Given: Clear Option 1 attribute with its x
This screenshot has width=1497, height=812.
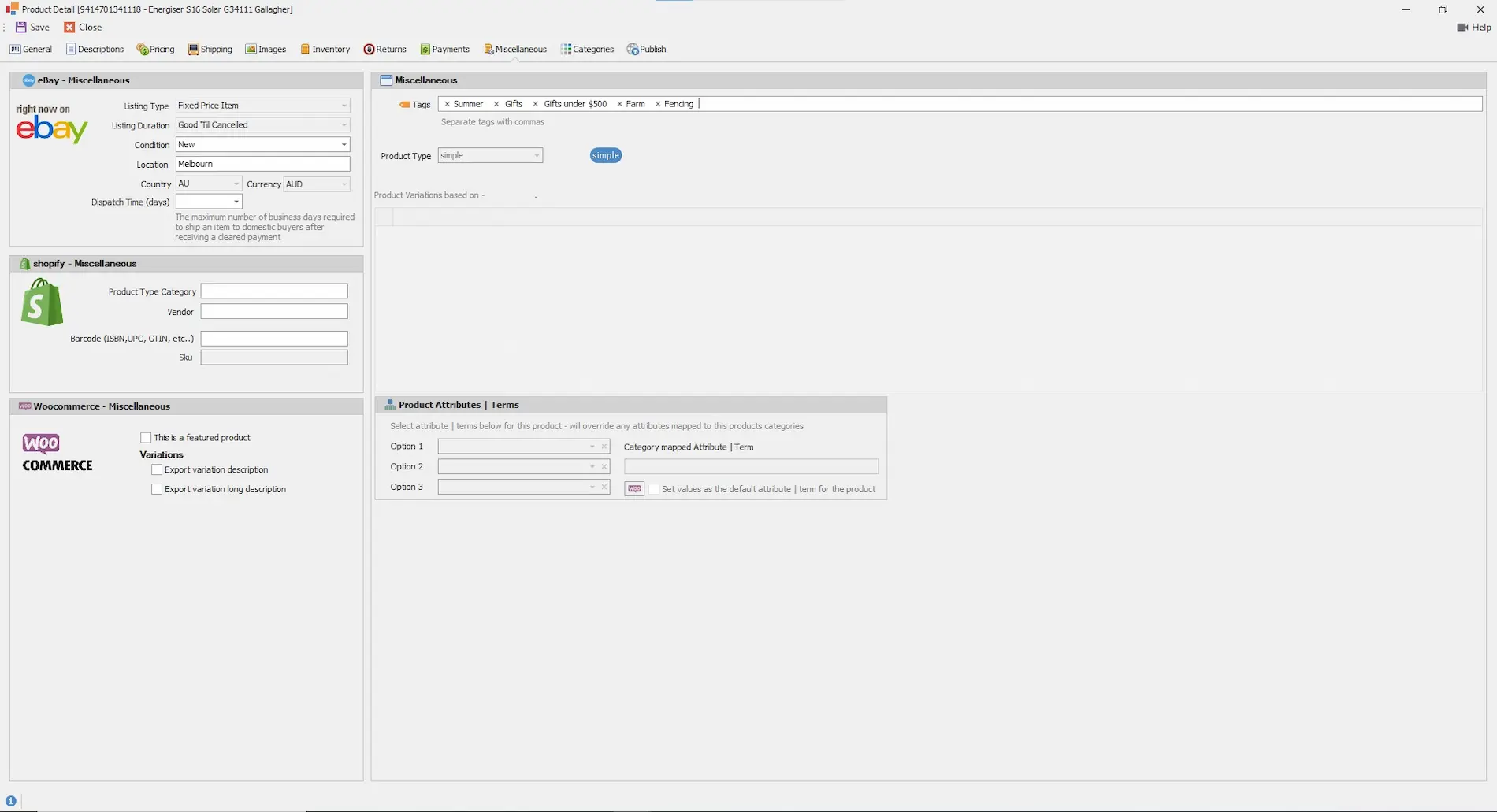Looking at the screenshot, I should click(x=604, y=447).
